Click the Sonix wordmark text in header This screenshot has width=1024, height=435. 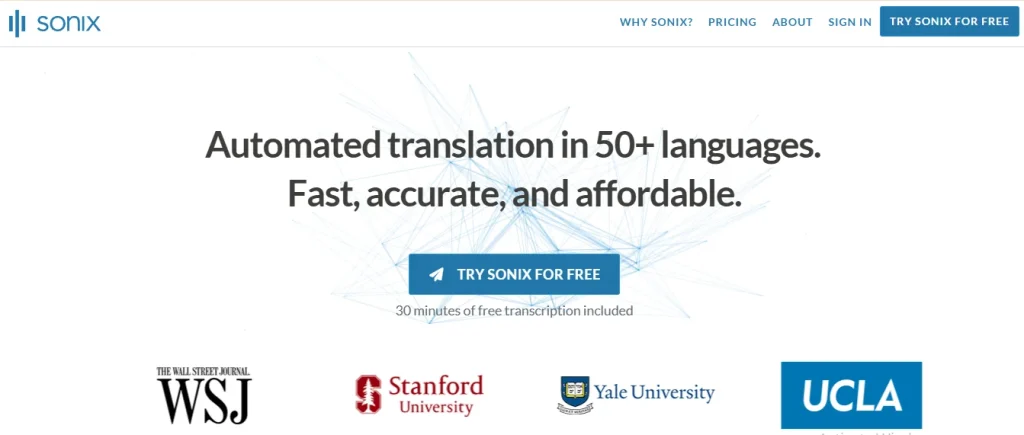click(68, 22)
